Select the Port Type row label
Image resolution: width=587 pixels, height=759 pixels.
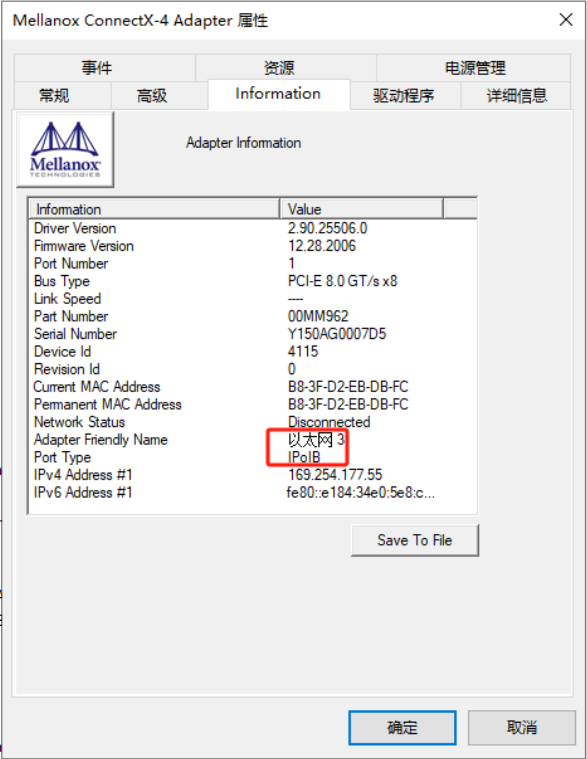point(62,457)
